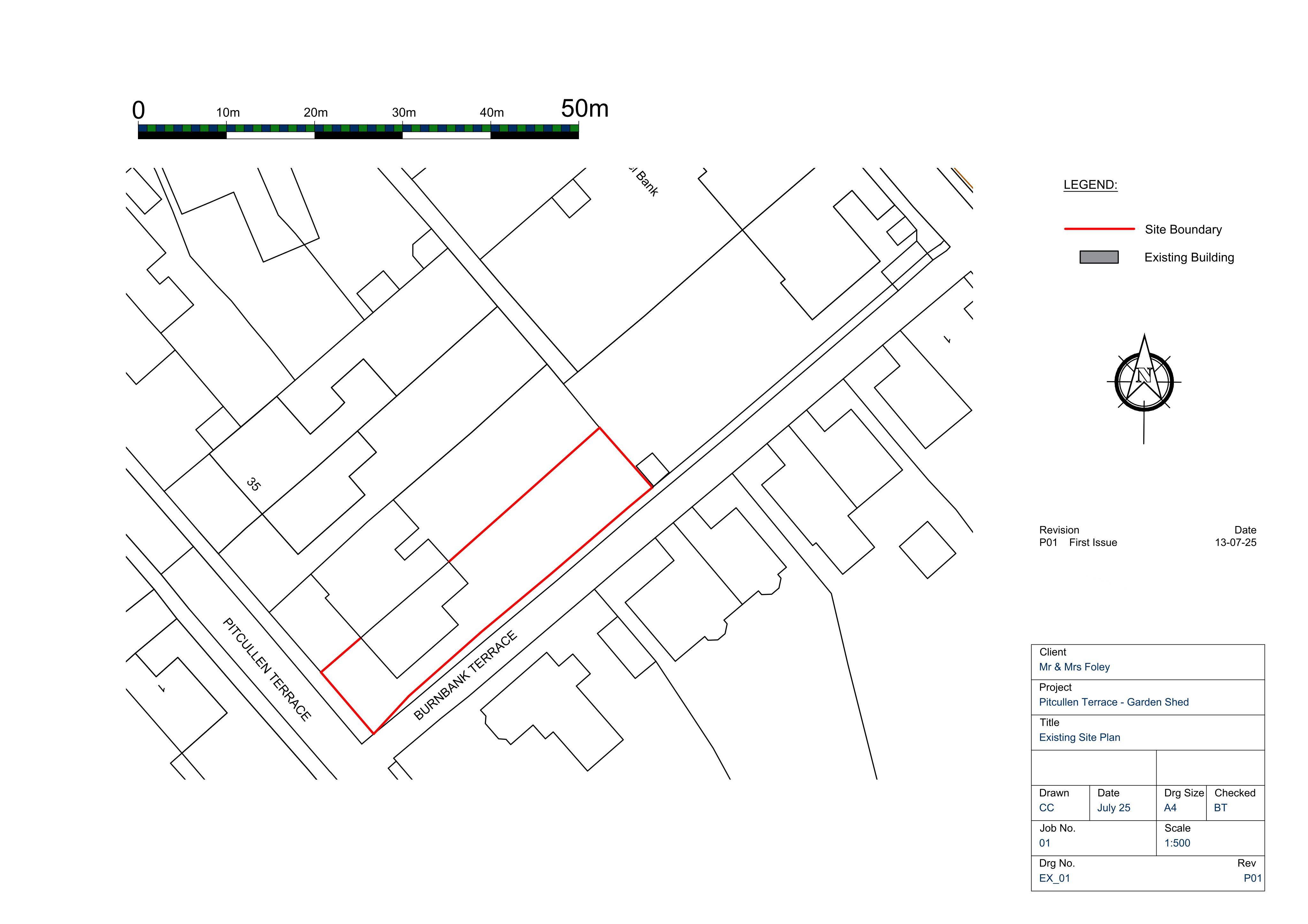Click the '50m' scale bar end label
The image size is (1308, 924).
pyautogui.click(x=584, y=108)
